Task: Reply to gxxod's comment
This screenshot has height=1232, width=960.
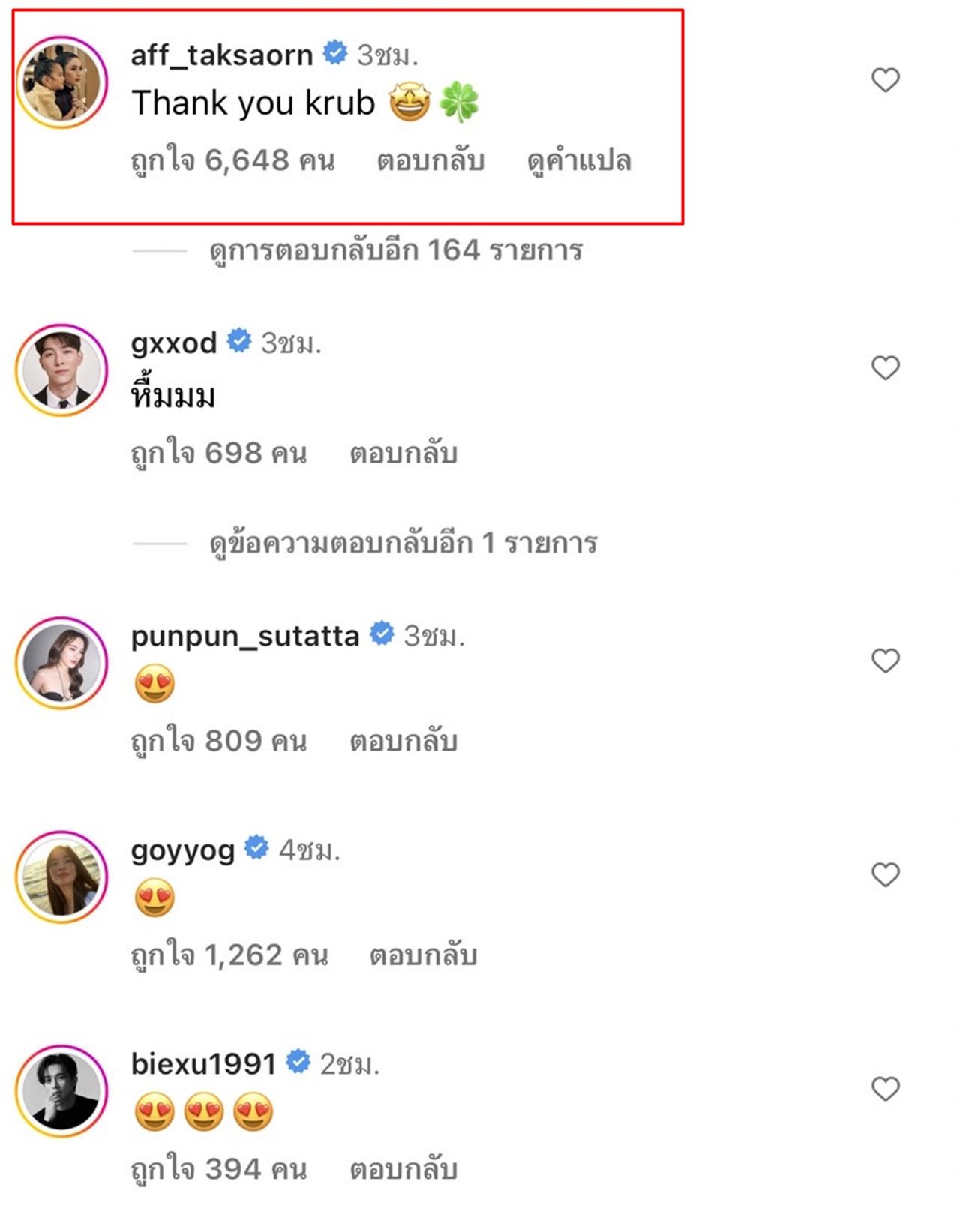Action: coord(403,454)
